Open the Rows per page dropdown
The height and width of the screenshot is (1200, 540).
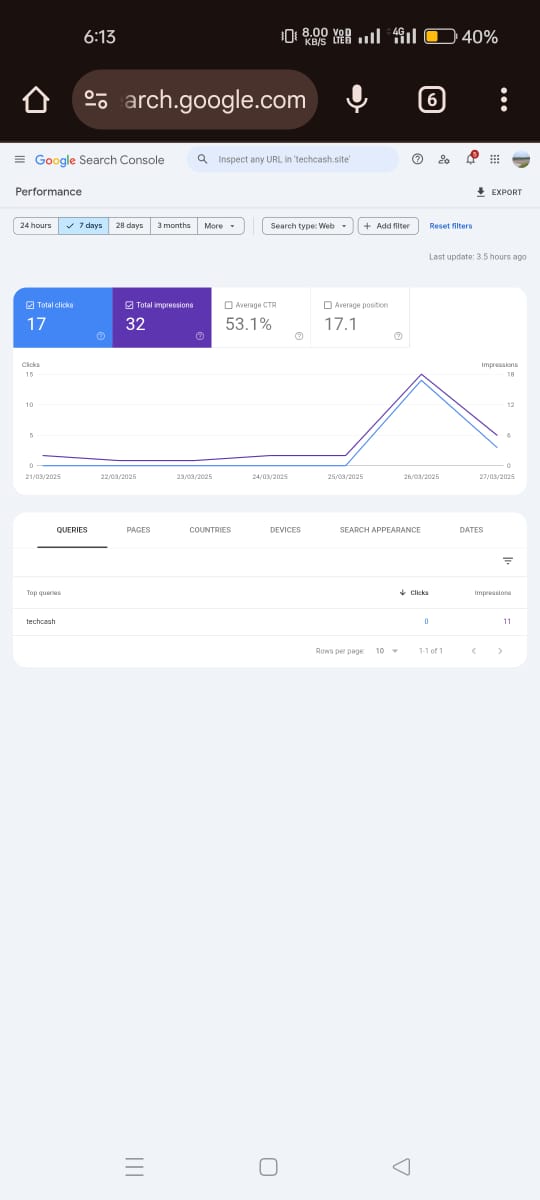pos(386,651)
